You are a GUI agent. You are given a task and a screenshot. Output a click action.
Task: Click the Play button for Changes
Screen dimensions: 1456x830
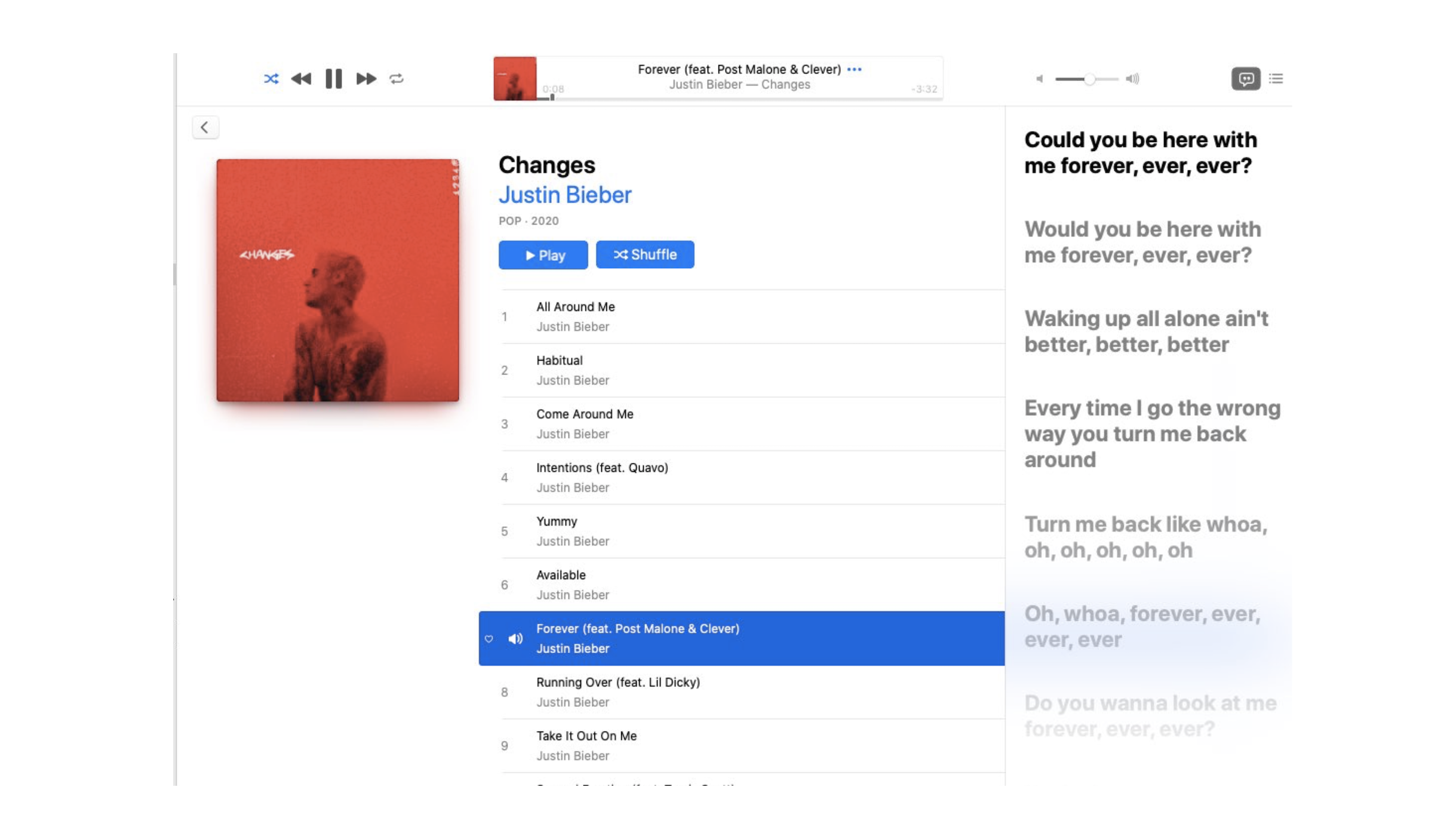click(543, 254)
